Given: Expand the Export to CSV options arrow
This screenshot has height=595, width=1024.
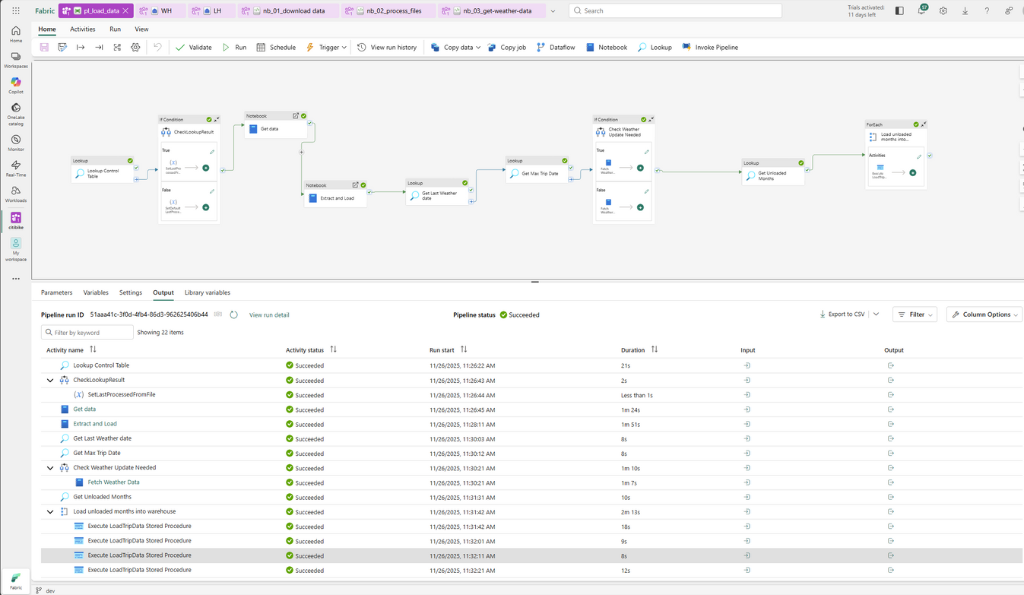Looking at the screenshot, I should click(876, 314).
